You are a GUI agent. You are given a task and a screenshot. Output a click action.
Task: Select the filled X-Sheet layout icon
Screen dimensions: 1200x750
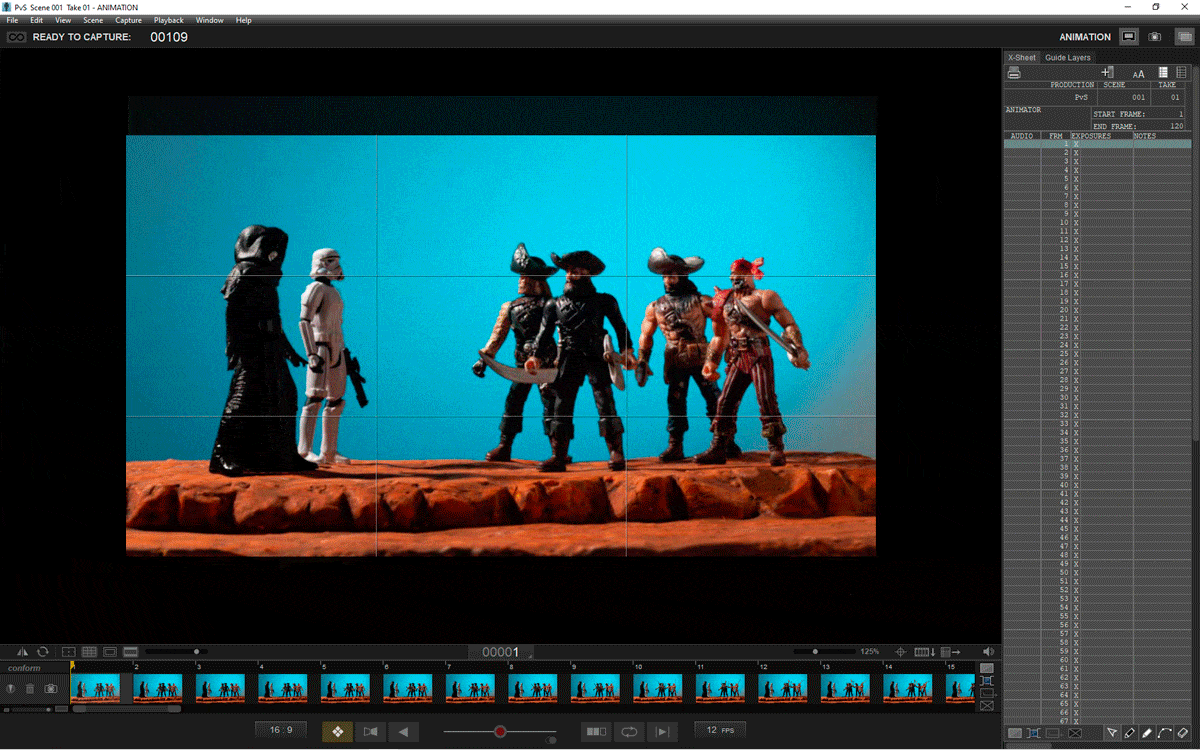[1163, 73]
